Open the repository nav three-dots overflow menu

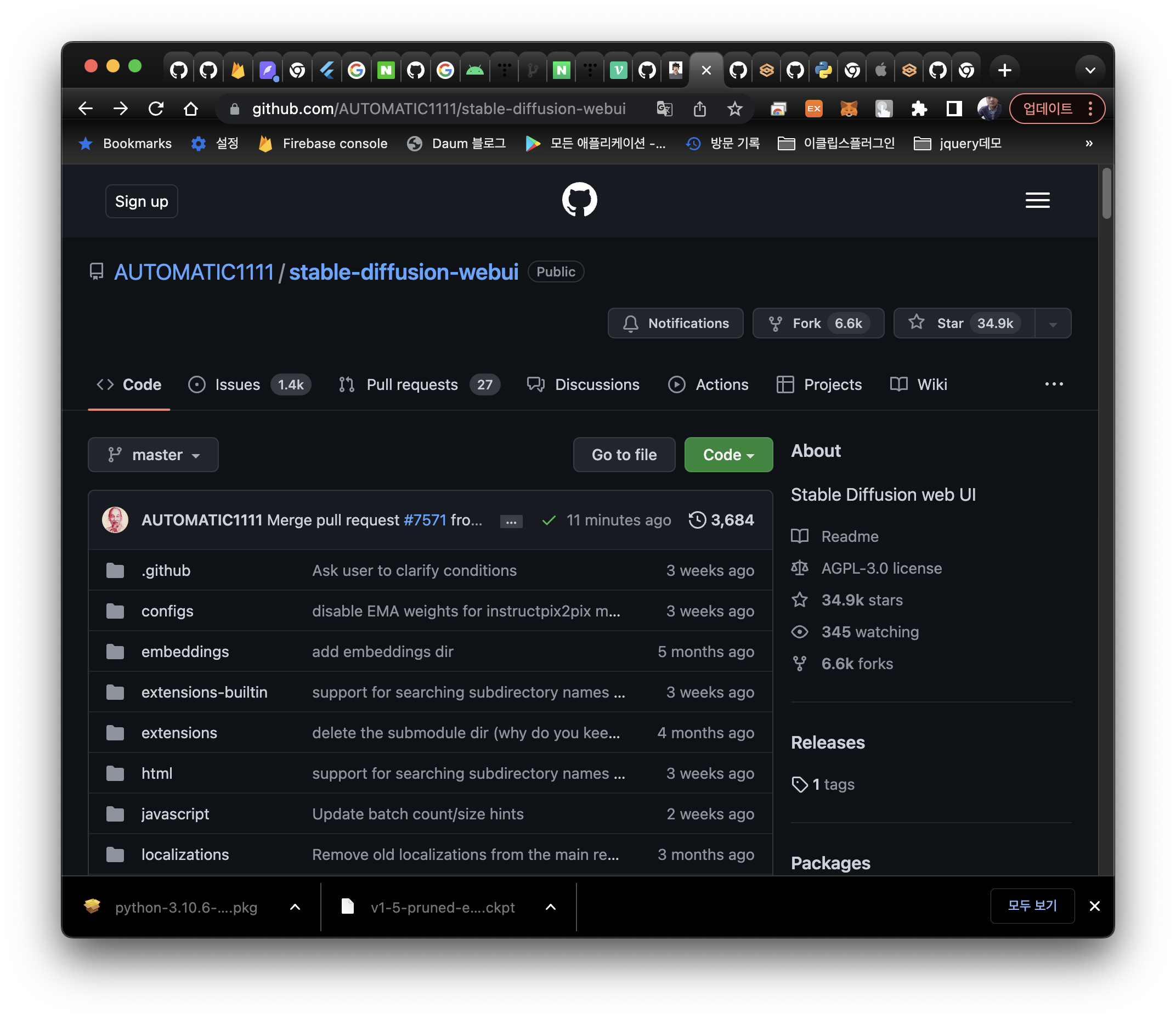pos(1054,384)
